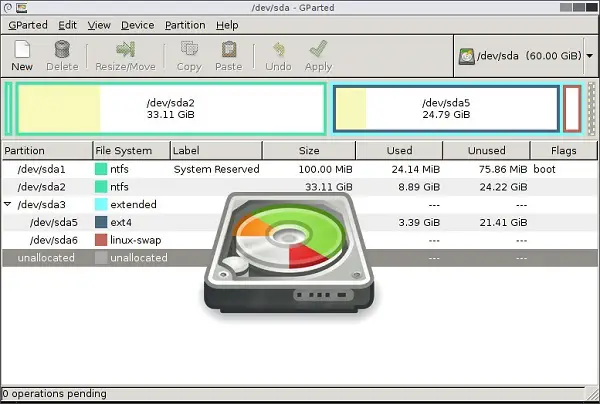Select the /dev/sda5 block in disk map

pos(446,109)
